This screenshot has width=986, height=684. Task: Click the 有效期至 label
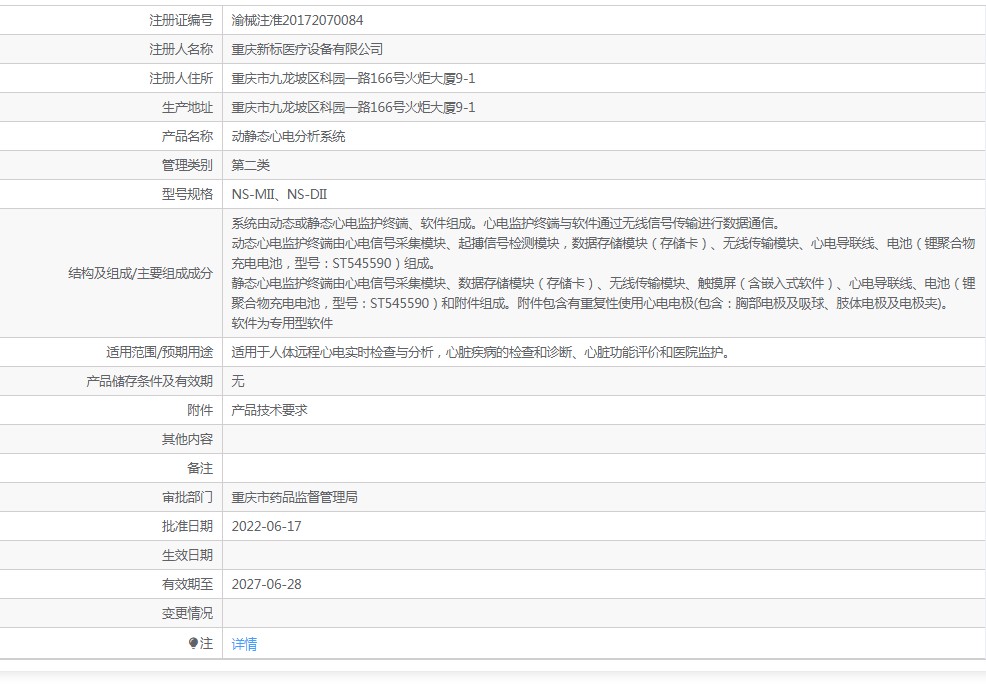[187, 584]
